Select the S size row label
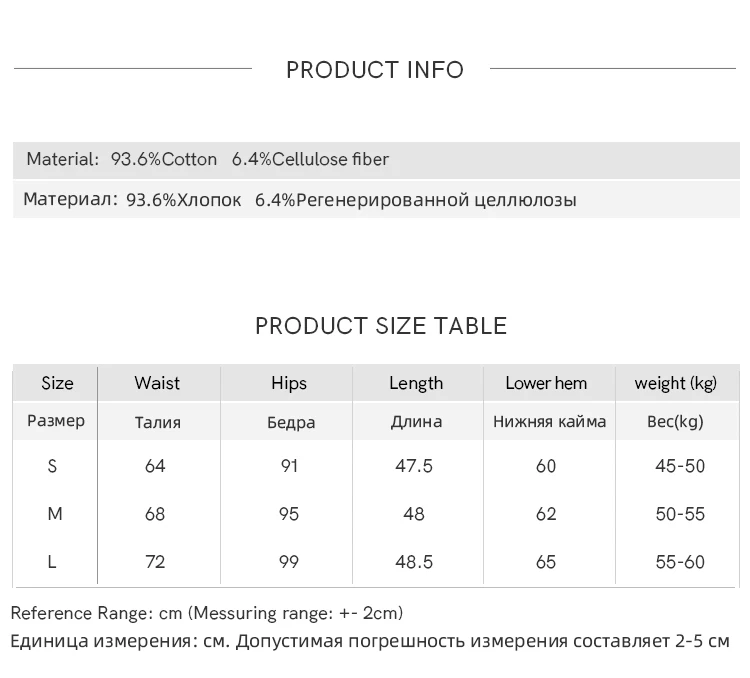750x678 pixels. pyautogui.click(x=53, y=466)
